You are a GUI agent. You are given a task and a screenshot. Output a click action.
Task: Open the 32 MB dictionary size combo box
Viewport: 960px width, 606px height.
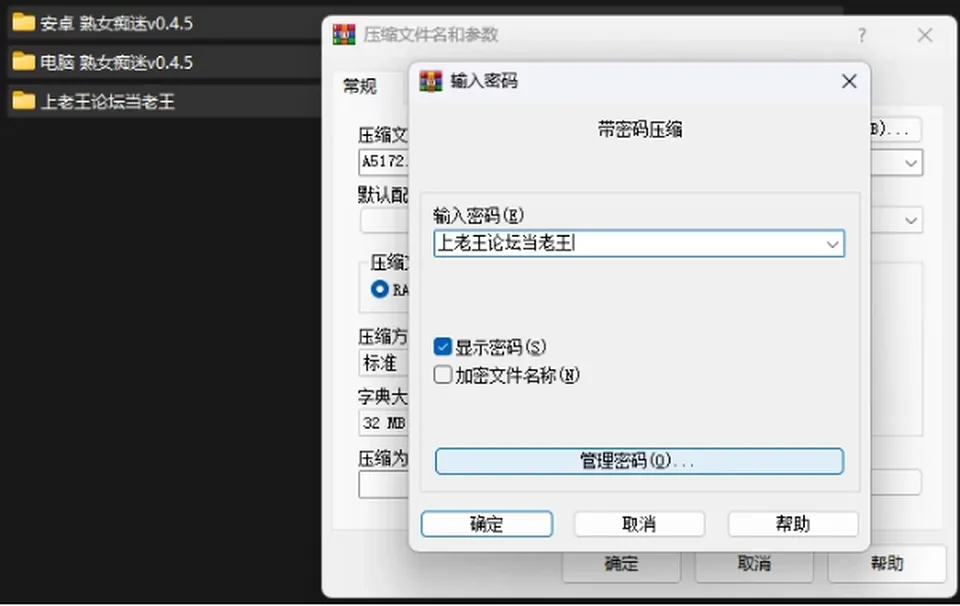384,423
